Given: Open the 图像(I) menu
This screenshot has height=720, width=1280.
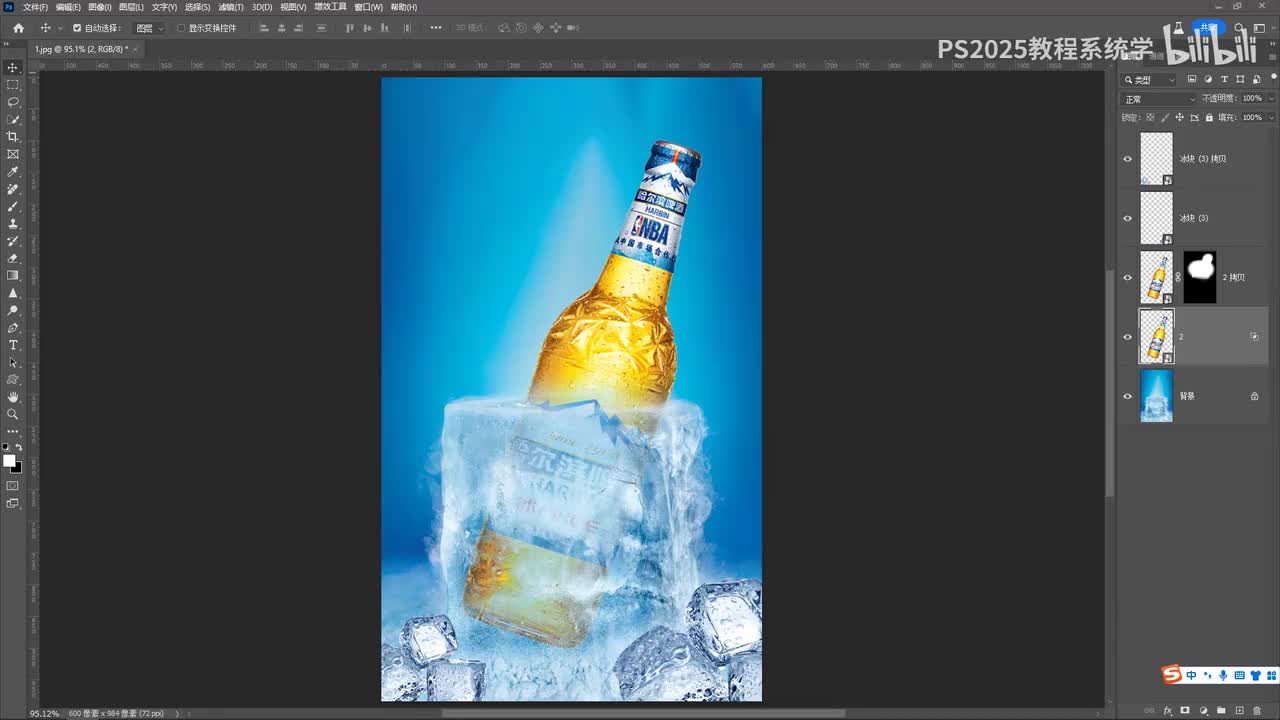Looking at the screenshot, I should [100, 7].
